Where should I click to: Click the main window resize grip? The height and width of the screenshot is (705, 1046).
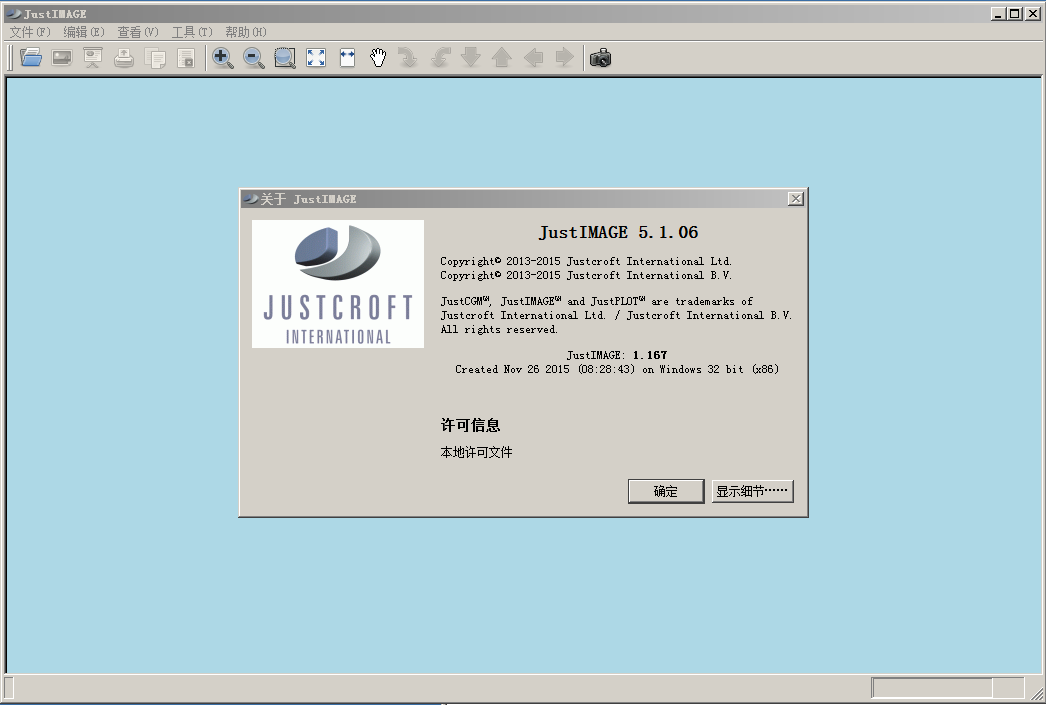tap(1037, 694)
